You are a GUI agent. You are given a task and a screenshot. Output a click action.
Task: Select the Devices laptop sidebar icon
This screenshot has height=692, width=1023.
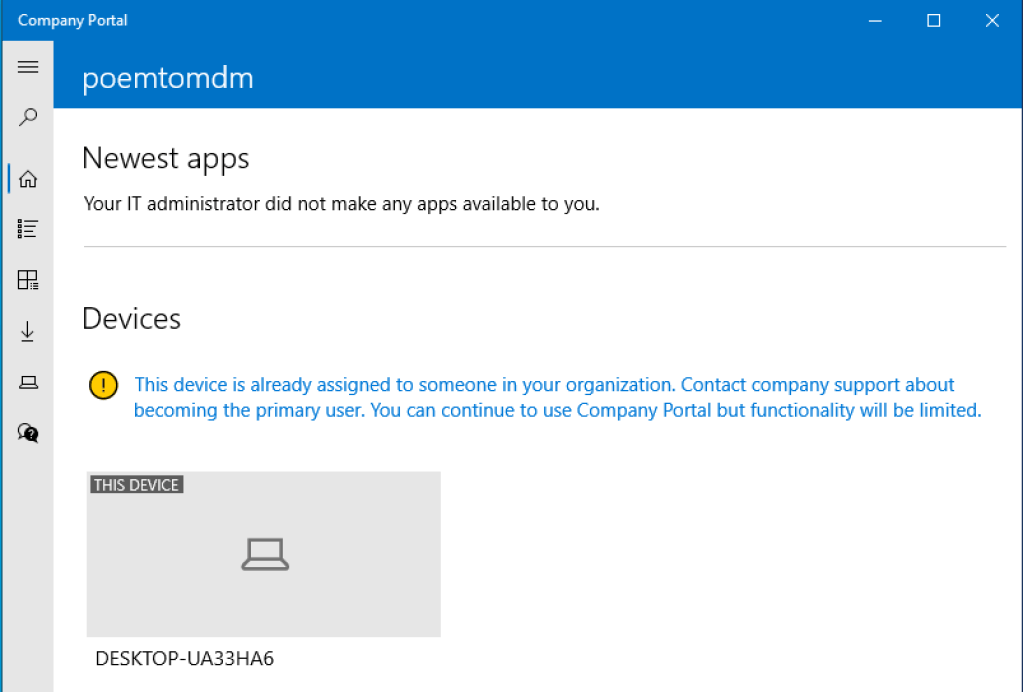click(x=28, y=382)
